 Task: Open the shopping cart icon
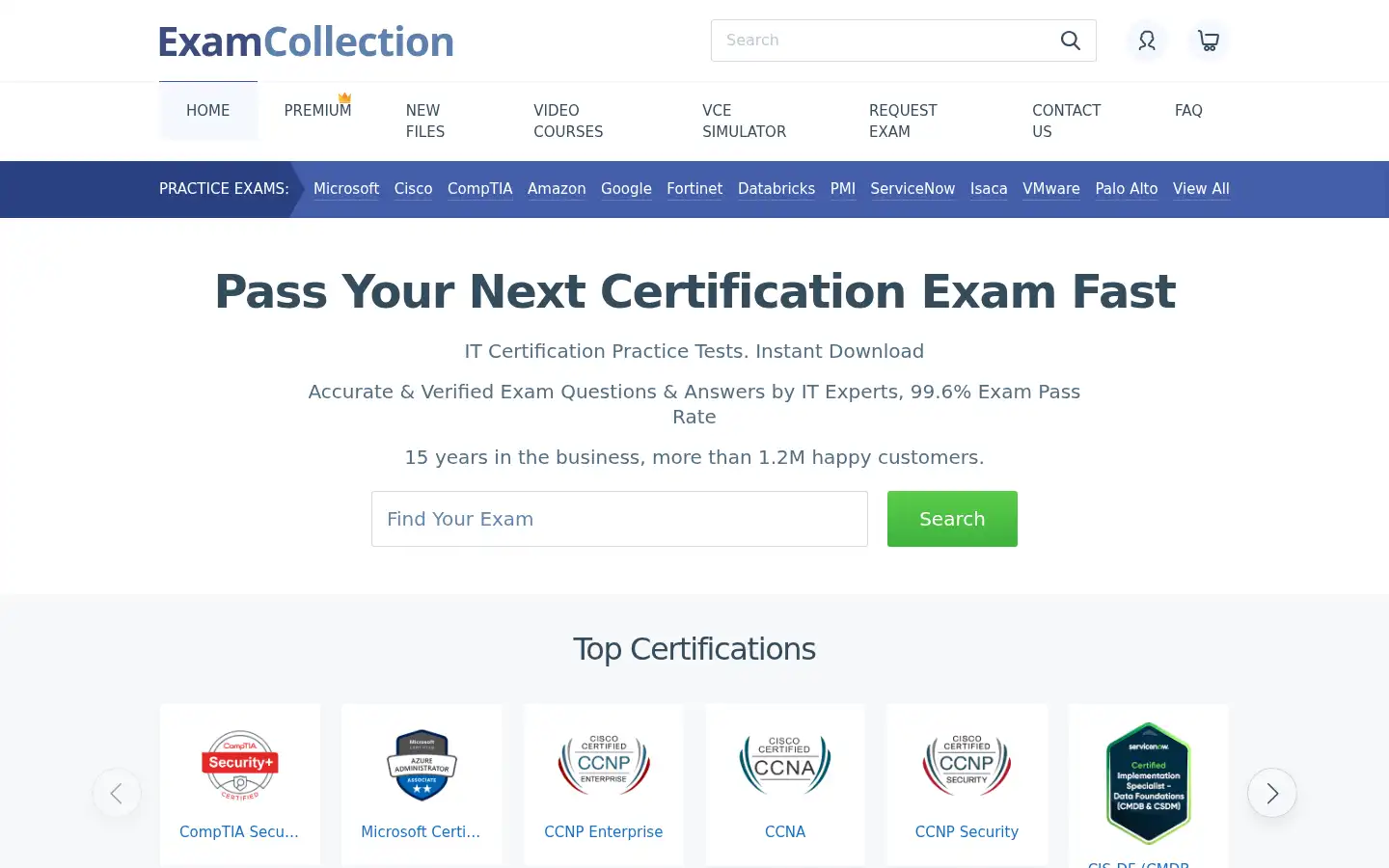point(1209,41)
